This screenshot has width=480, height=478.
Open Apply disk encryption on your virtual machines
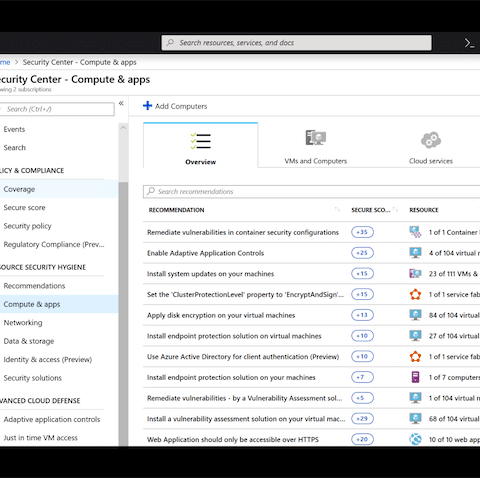coord(221,315)
